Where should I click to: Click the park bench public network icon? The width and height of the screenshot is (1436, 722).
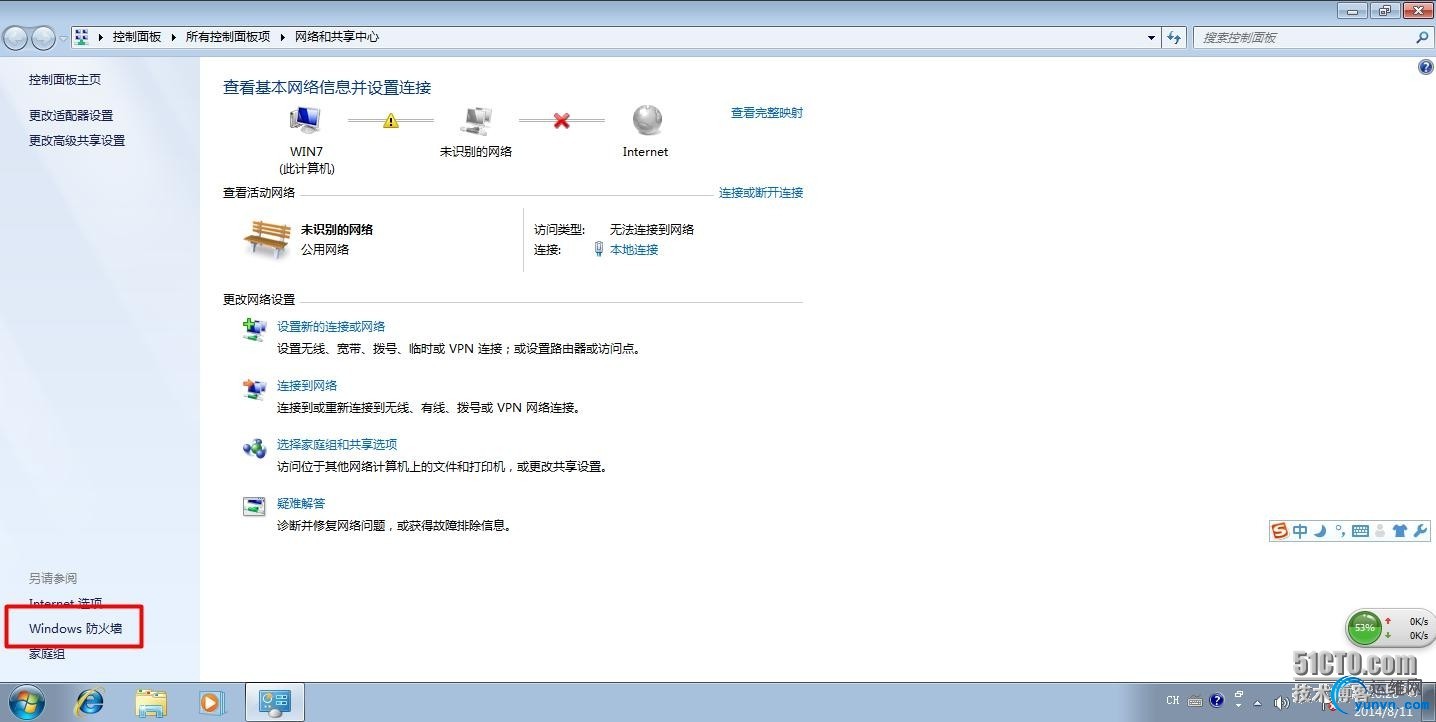click(267, 240)
